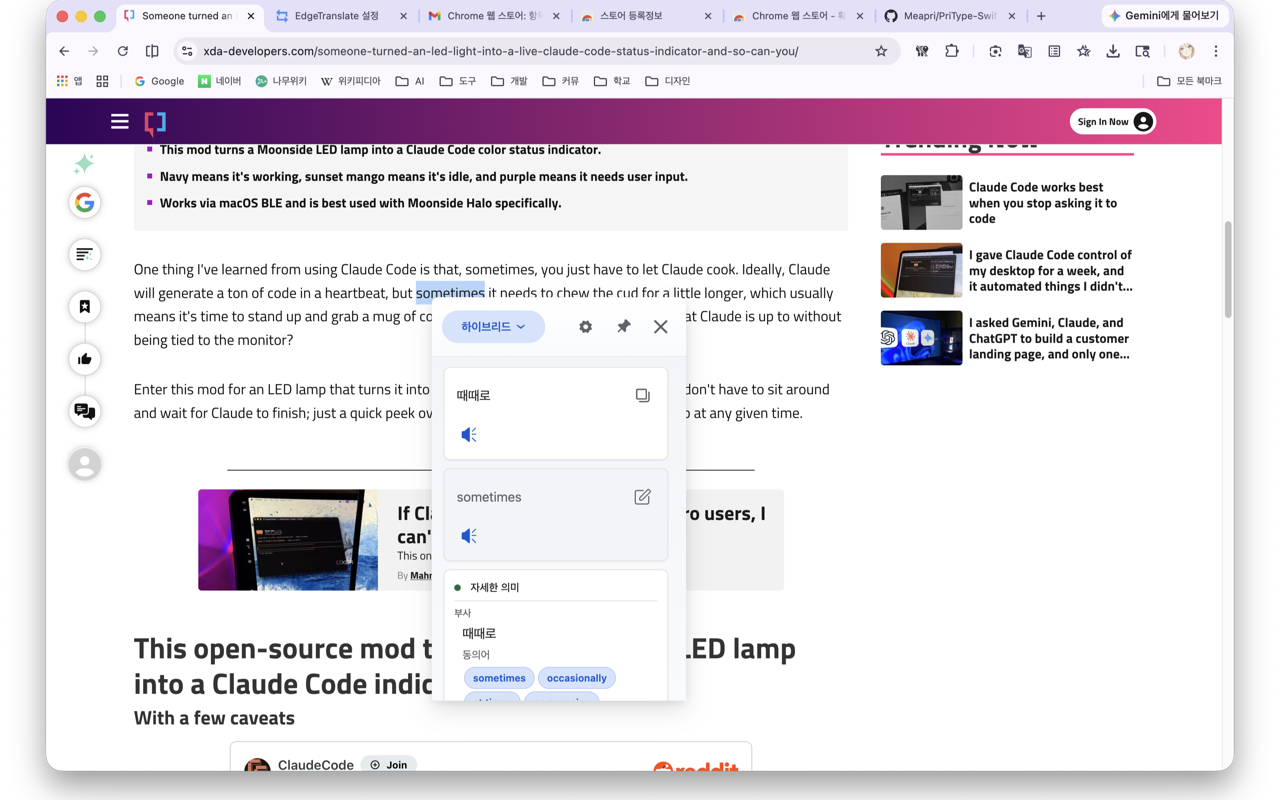Open the 하이브리드 translator dropdown
The image size is (1280, 800).
(x=493, y=327)
